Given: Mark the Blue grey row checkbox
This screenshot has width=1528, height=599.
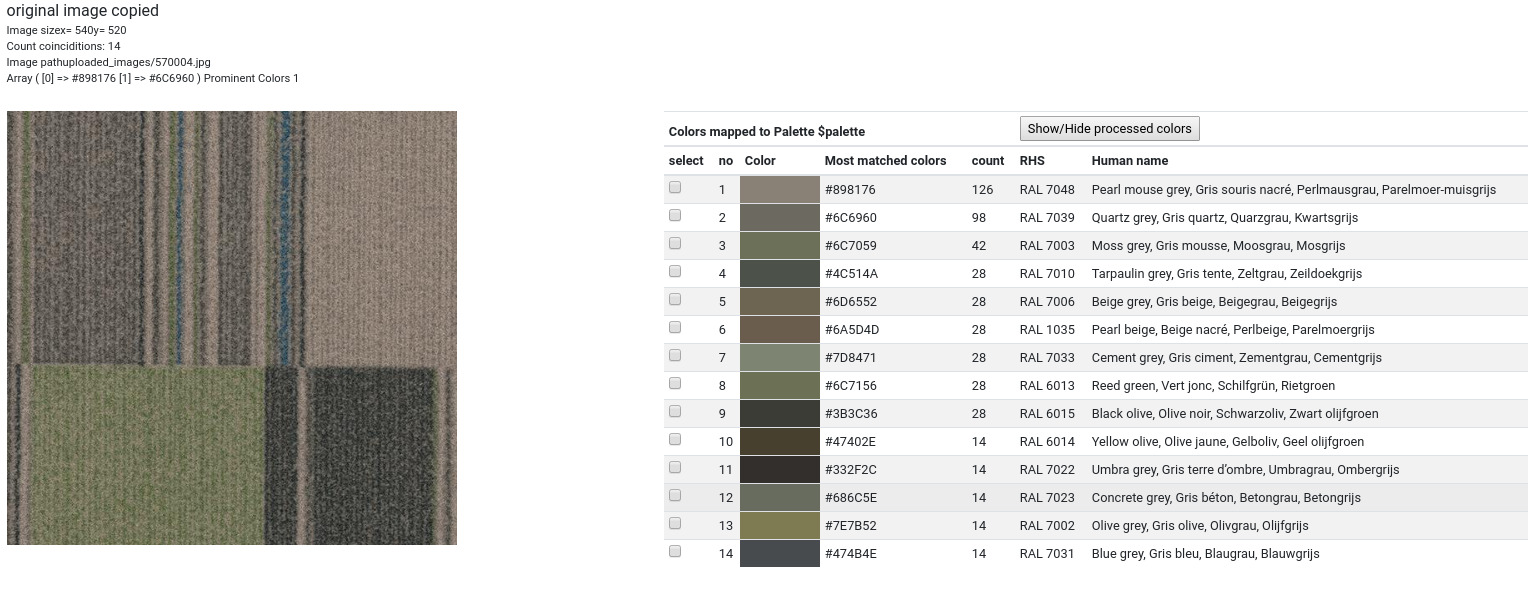Looking at the screenshot, I should (675, 551).
